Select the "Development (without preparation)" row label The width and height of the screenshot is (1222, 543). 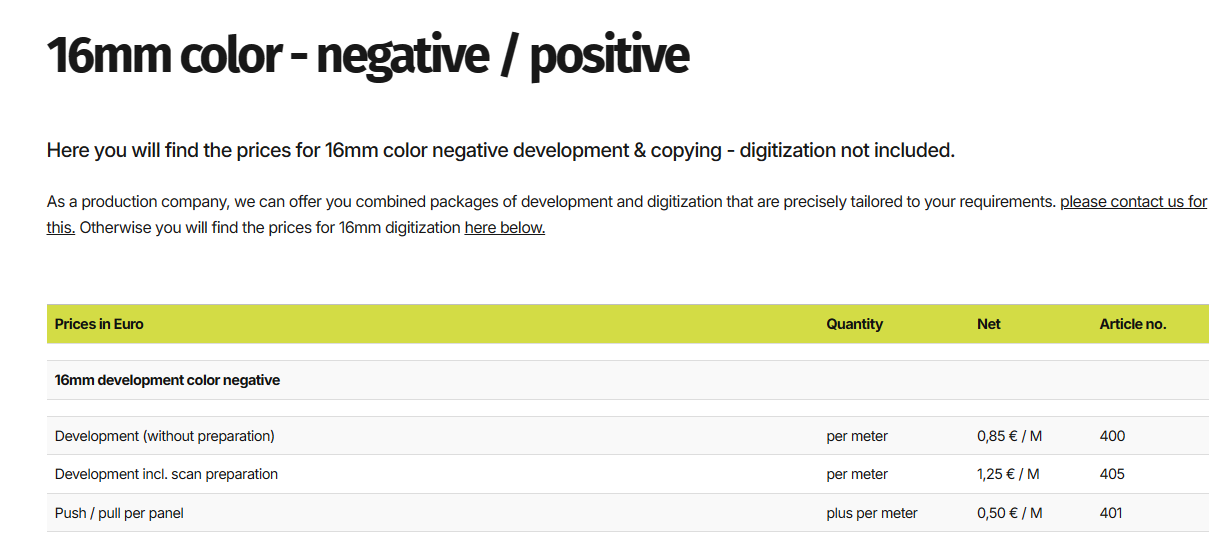(164, 436)
